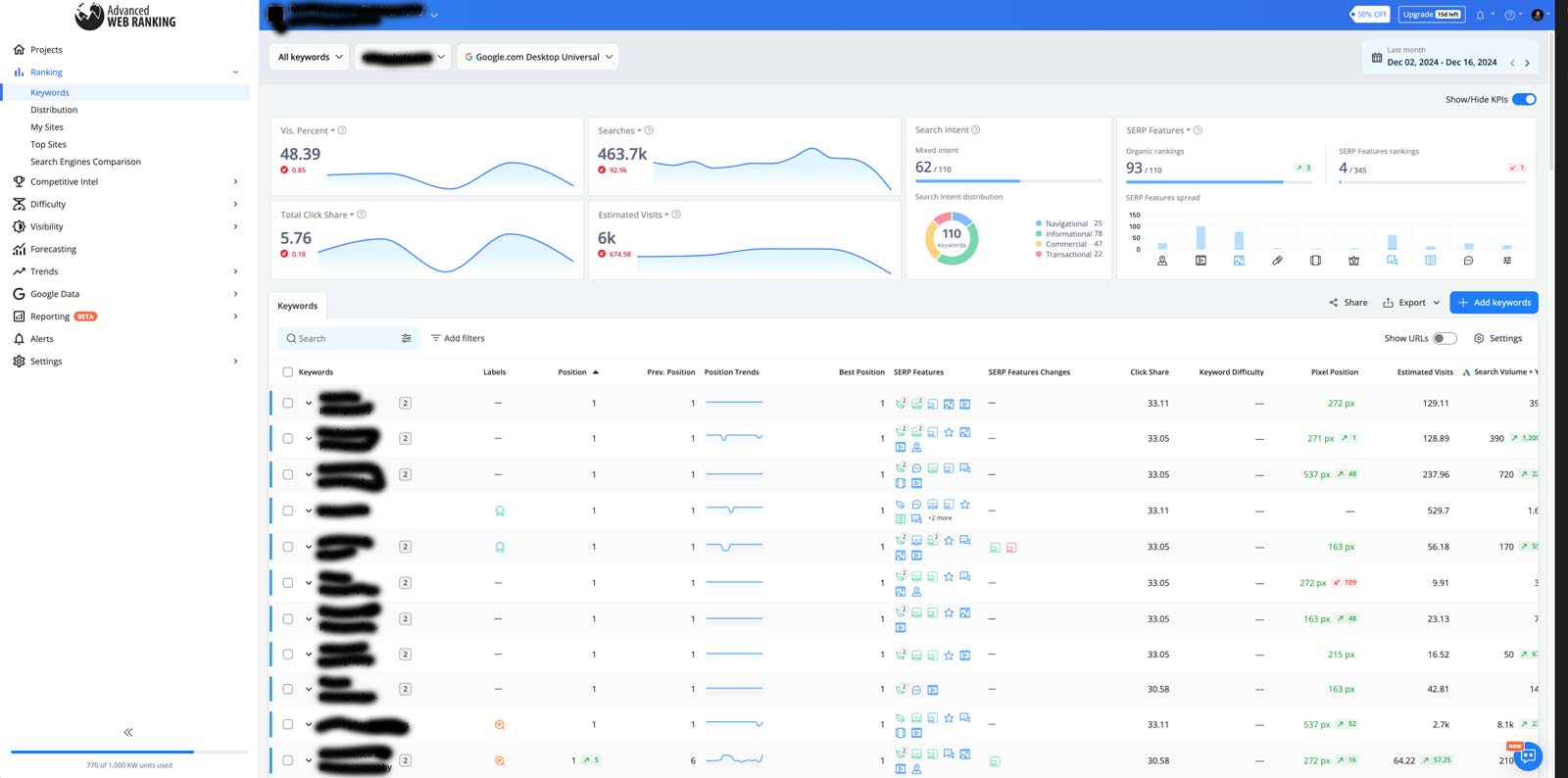1568x778 pixels.
Task: Tick the select-all checkbox in Keywords header
Action: (x=287, y=372)
